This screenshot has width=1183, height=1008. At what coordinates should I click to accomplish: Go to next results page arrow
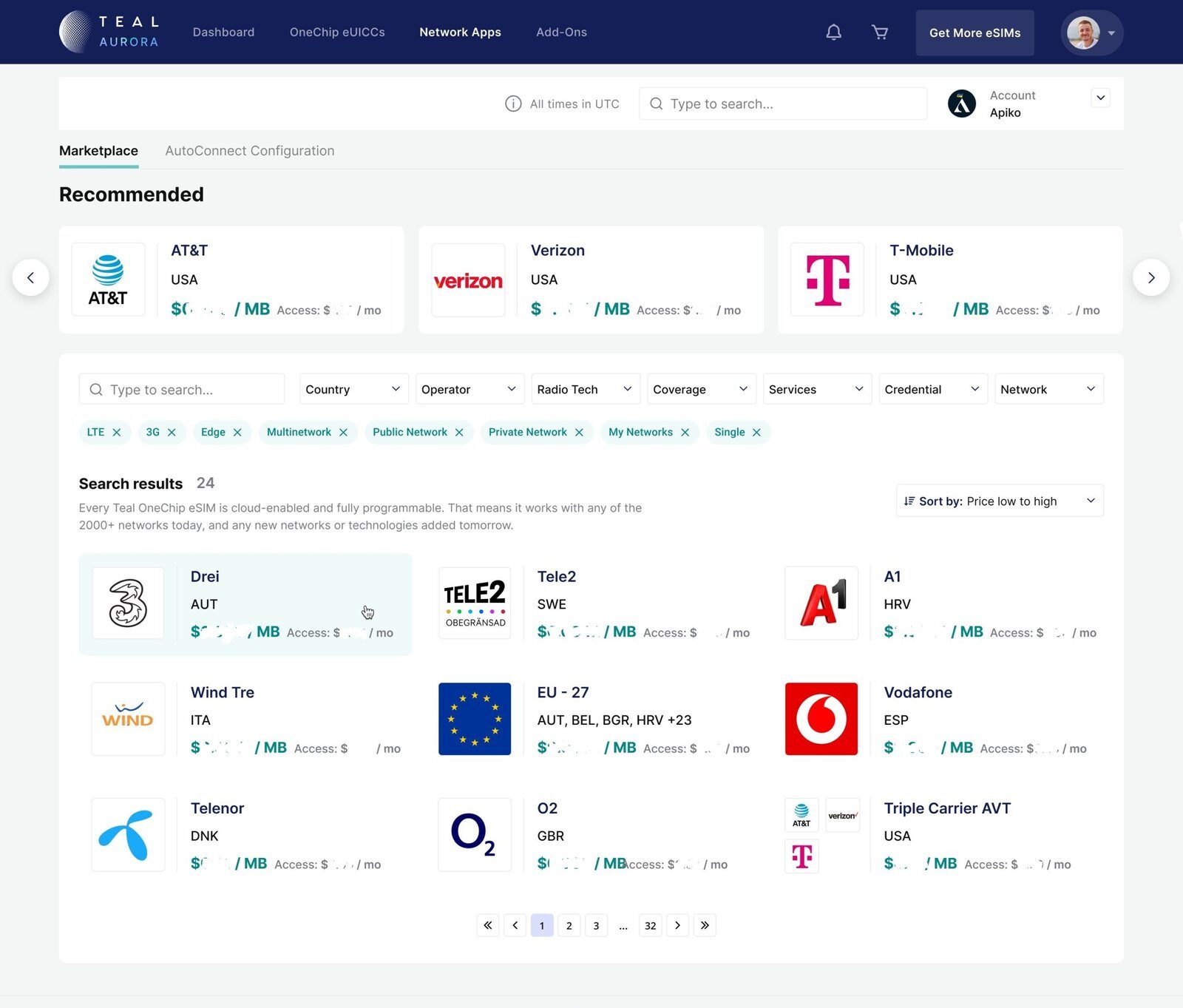[677, 925]
